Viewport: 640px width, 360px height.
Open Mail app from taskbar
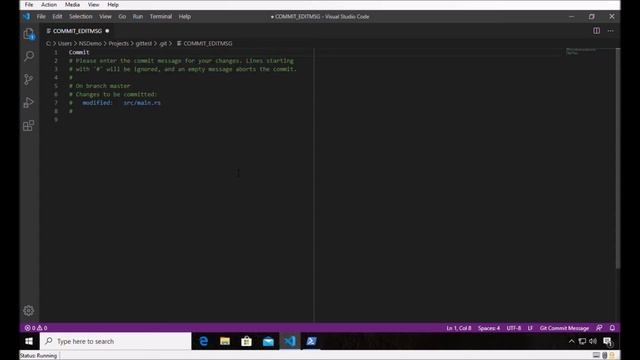click(268, 341)
